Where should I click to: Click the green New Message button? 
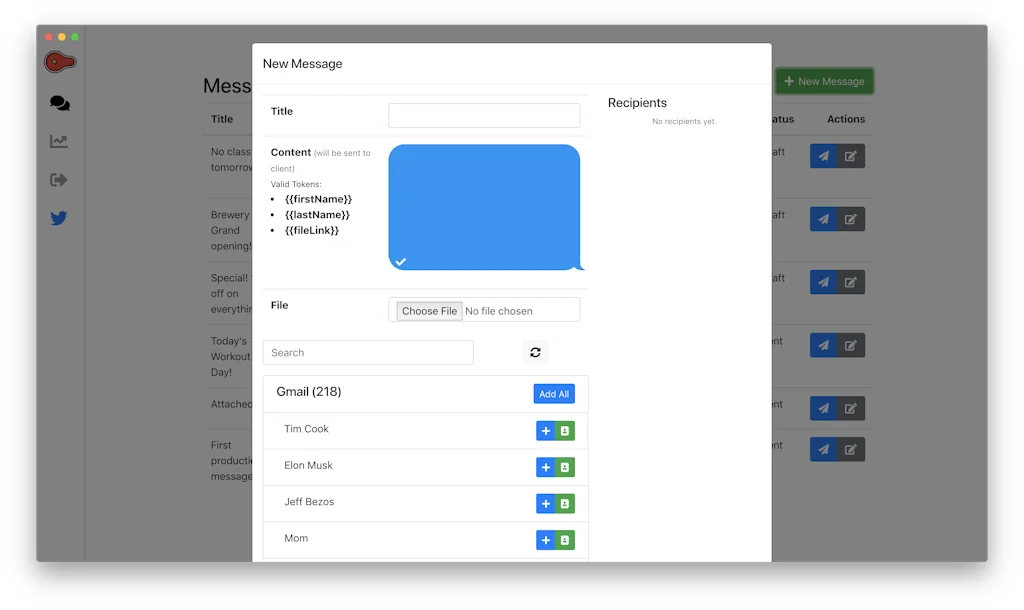tap(824, 81)
